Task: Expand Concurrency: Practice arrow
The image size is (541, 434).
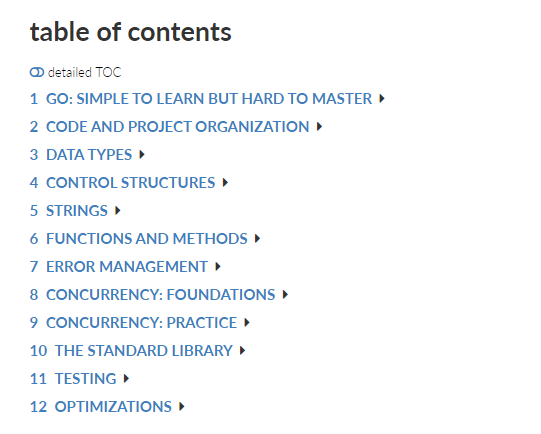Action: [x=247, y=323]
